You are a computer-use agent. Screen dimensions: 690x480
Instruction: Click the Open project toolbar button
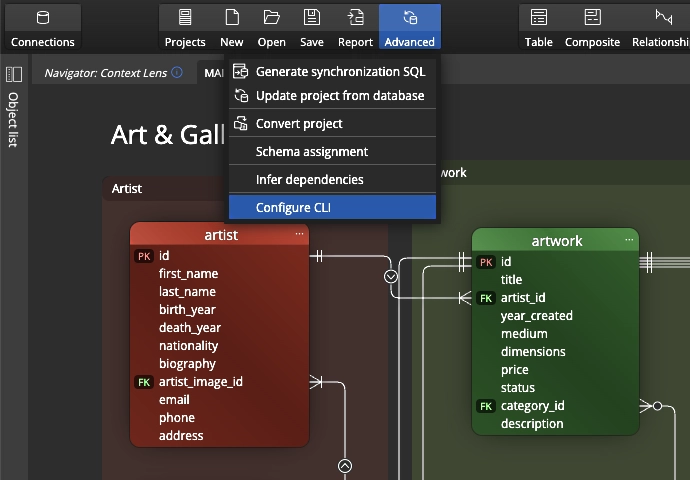point(272,27)
